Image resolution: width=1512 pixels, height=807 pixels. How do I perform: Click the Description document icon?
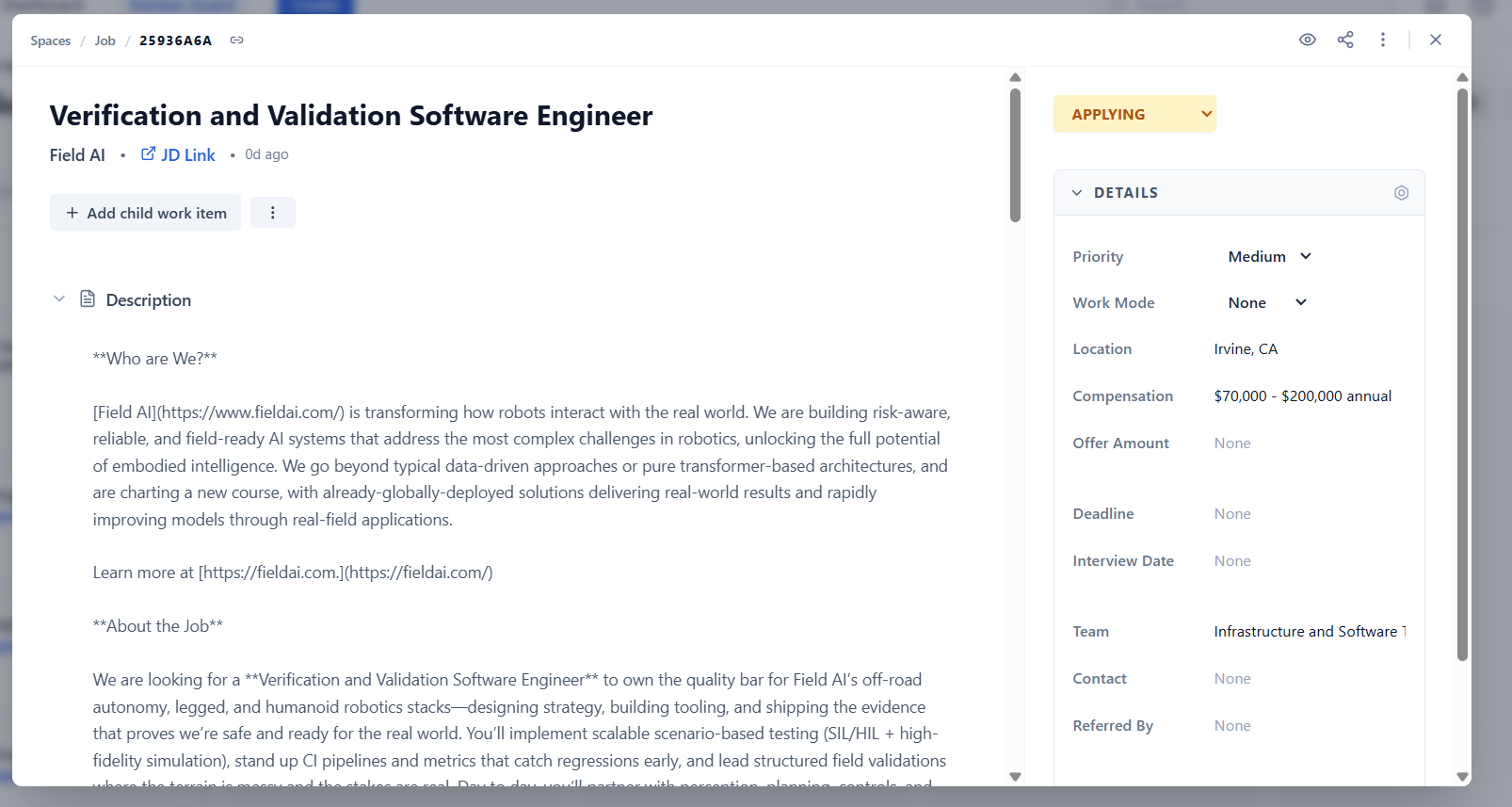(88, 299)
